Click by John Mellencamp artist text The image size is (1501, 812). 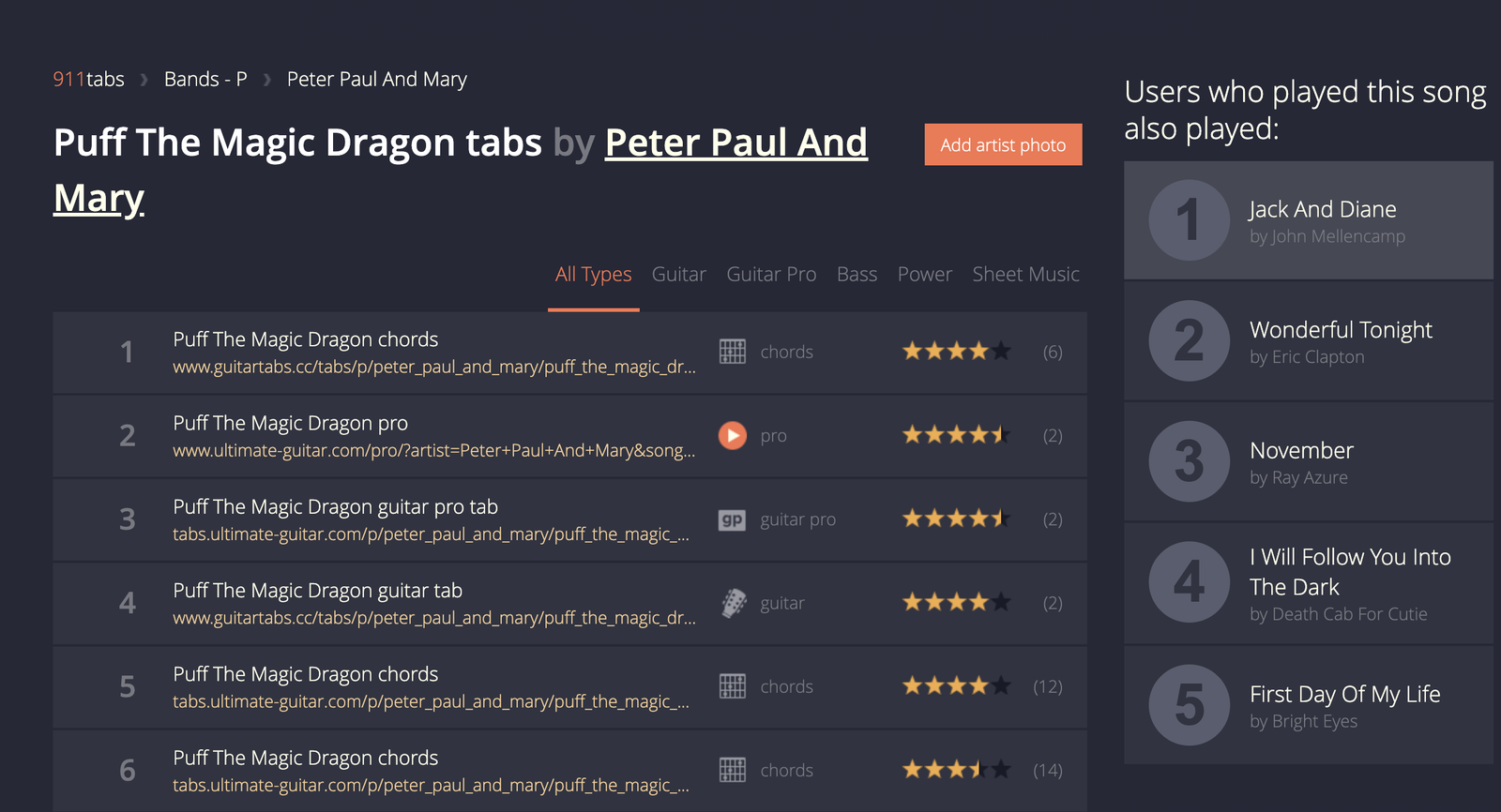click(x=1327, y=237)
